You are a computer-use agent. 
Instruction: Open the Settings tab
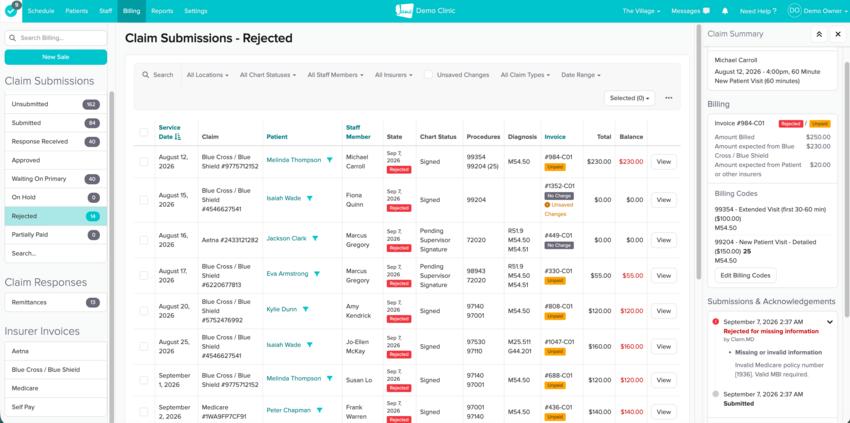[x=196, y=11]
